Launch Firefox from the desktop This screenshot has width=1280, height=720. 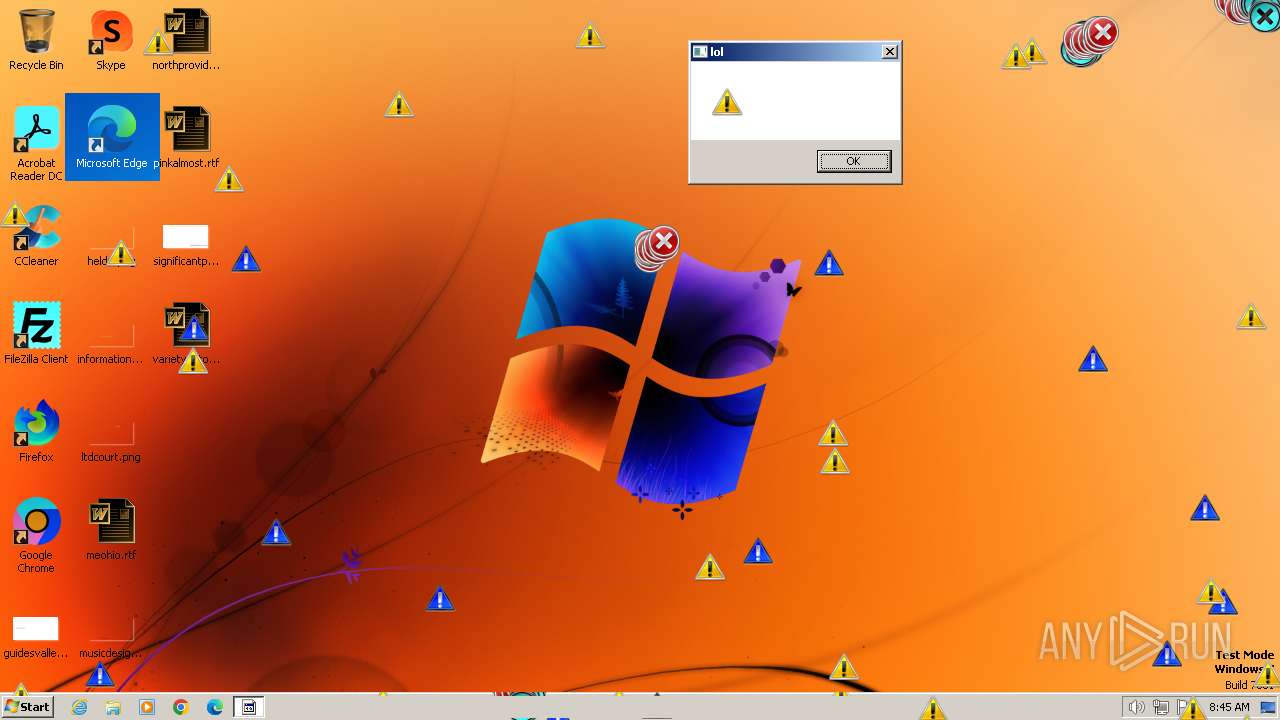pos(36,431)
